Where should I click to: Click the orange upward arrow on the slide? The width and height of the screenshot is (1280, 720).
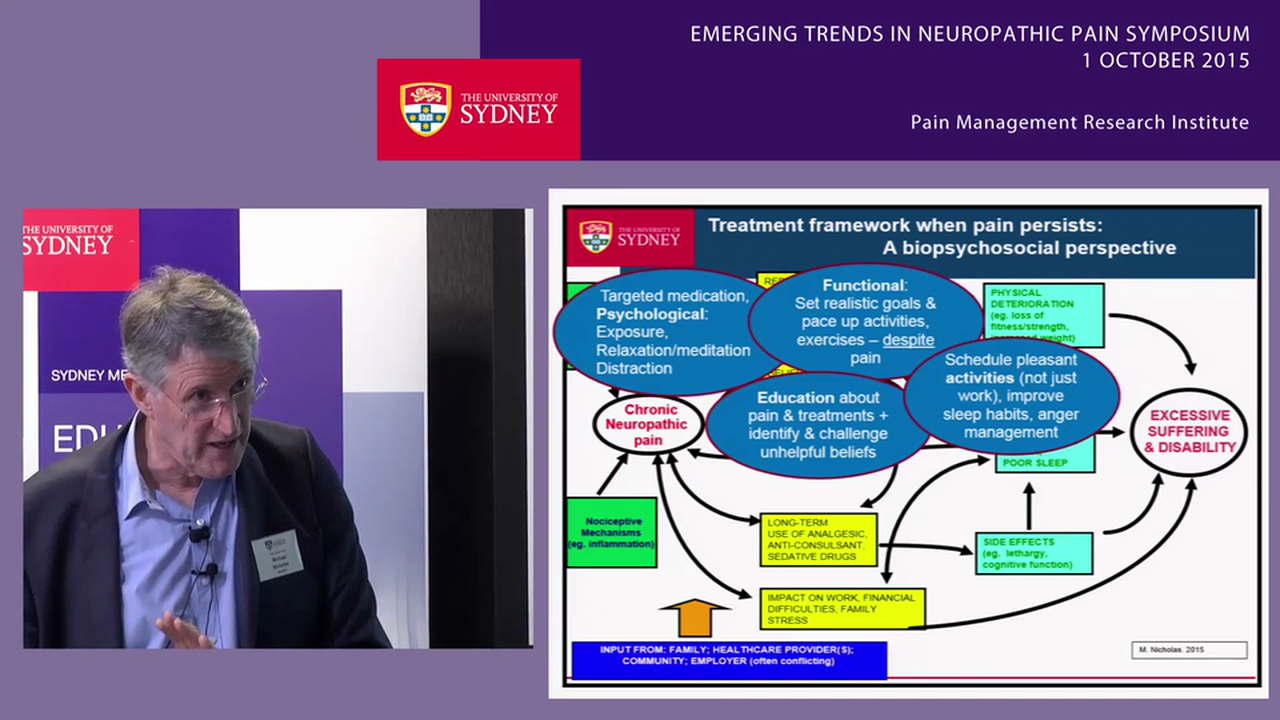[697, 615]
